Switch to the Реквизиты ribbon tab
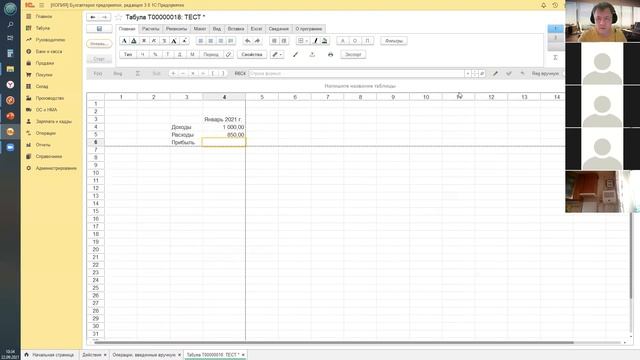 coord(176,29)
